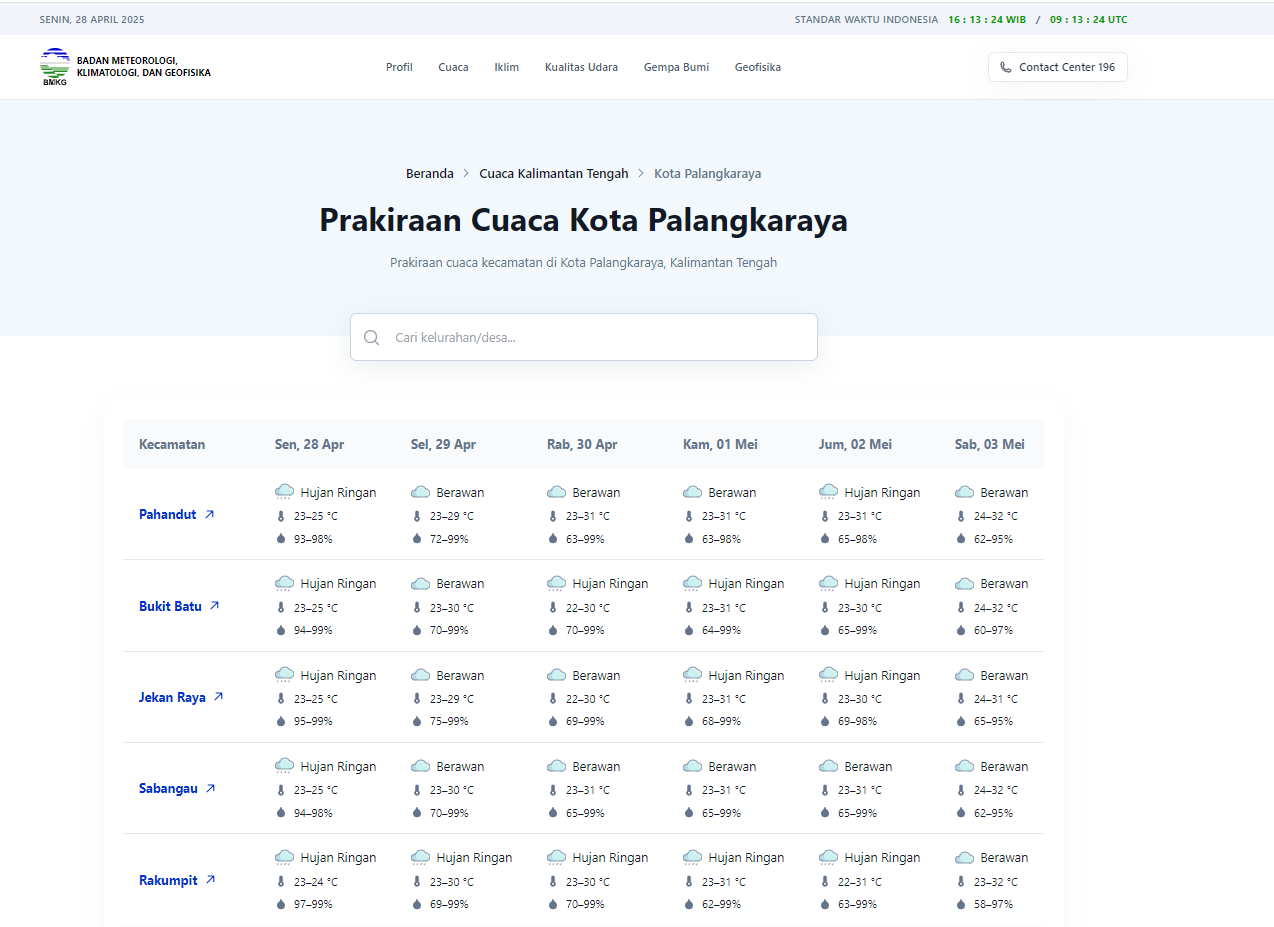Click Rakumpit's 29 Apr rain cloud icon
This screenshot has width=1274, height=927.
click(x=421, y=858)
